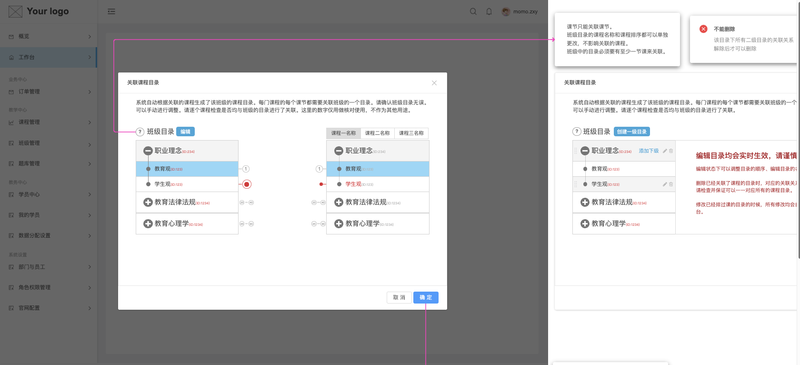Click the 学员中心 sidebar icon
The width and height of the screenshot is (800, 365).
pos(11,194)
